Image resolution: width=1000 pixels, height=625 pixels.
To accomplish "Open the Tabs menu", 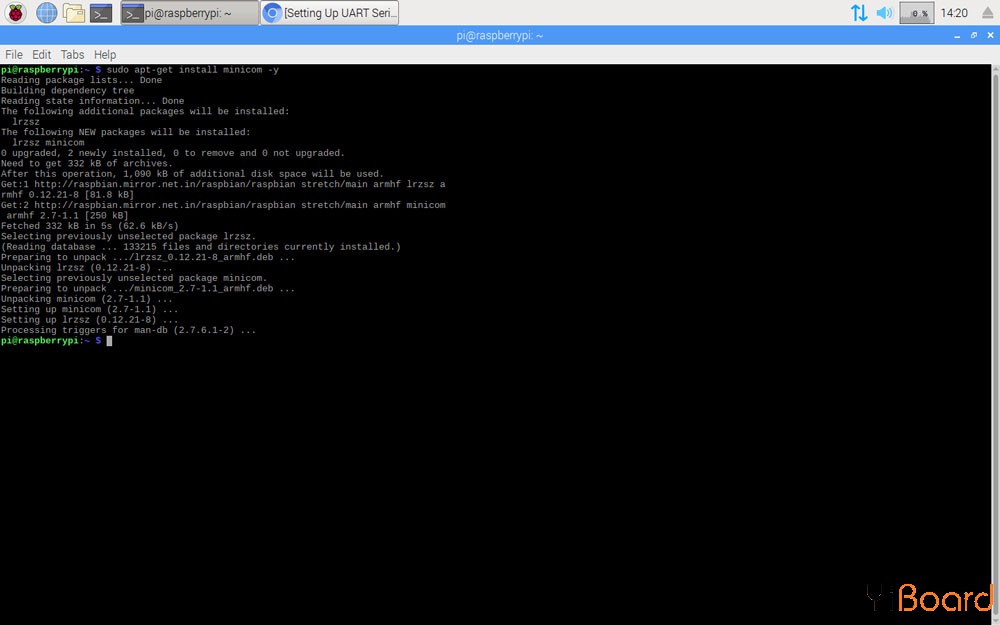I will (72, 54).
